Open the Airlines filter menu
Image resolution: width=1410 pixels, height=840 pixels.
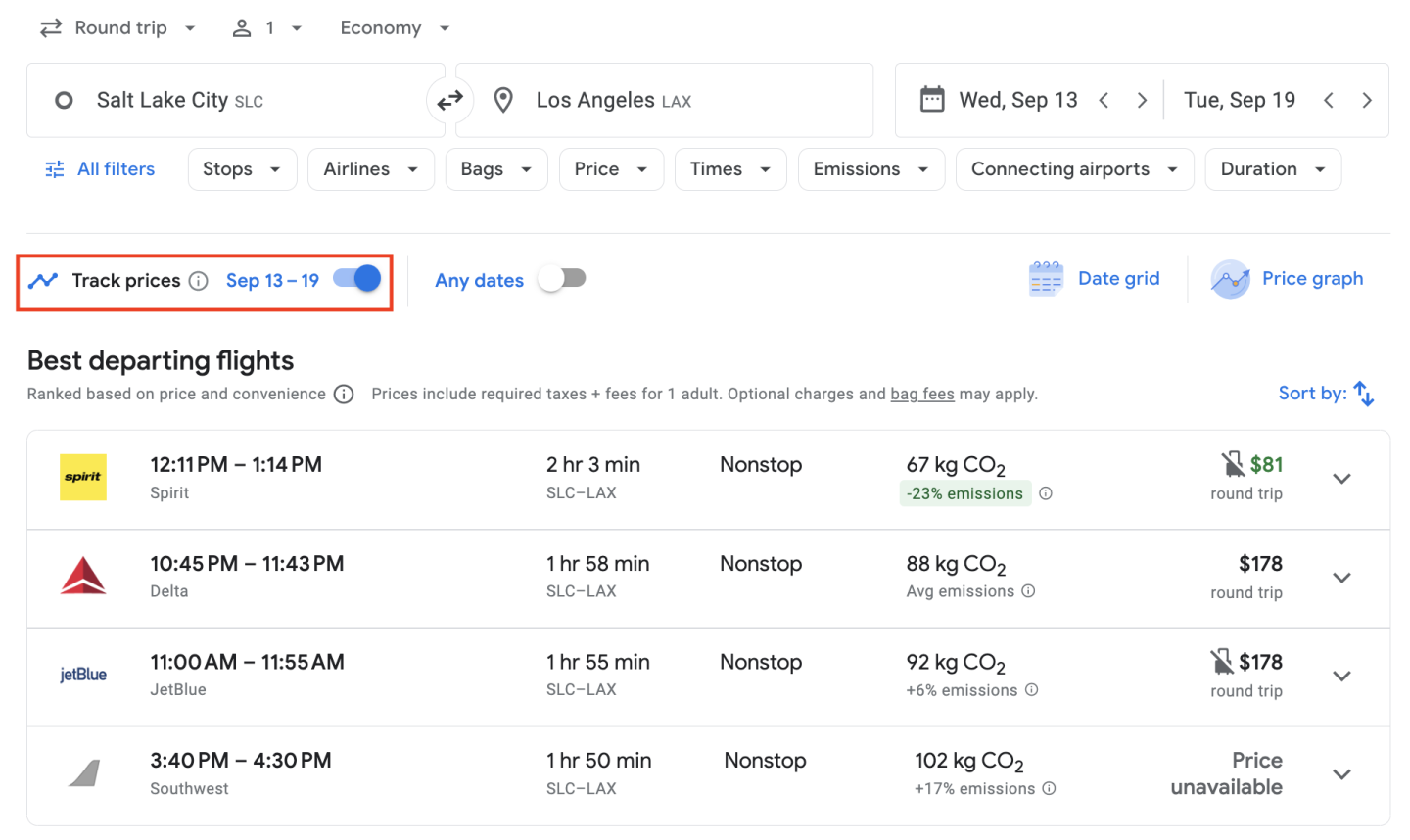(x=370, y=169)
